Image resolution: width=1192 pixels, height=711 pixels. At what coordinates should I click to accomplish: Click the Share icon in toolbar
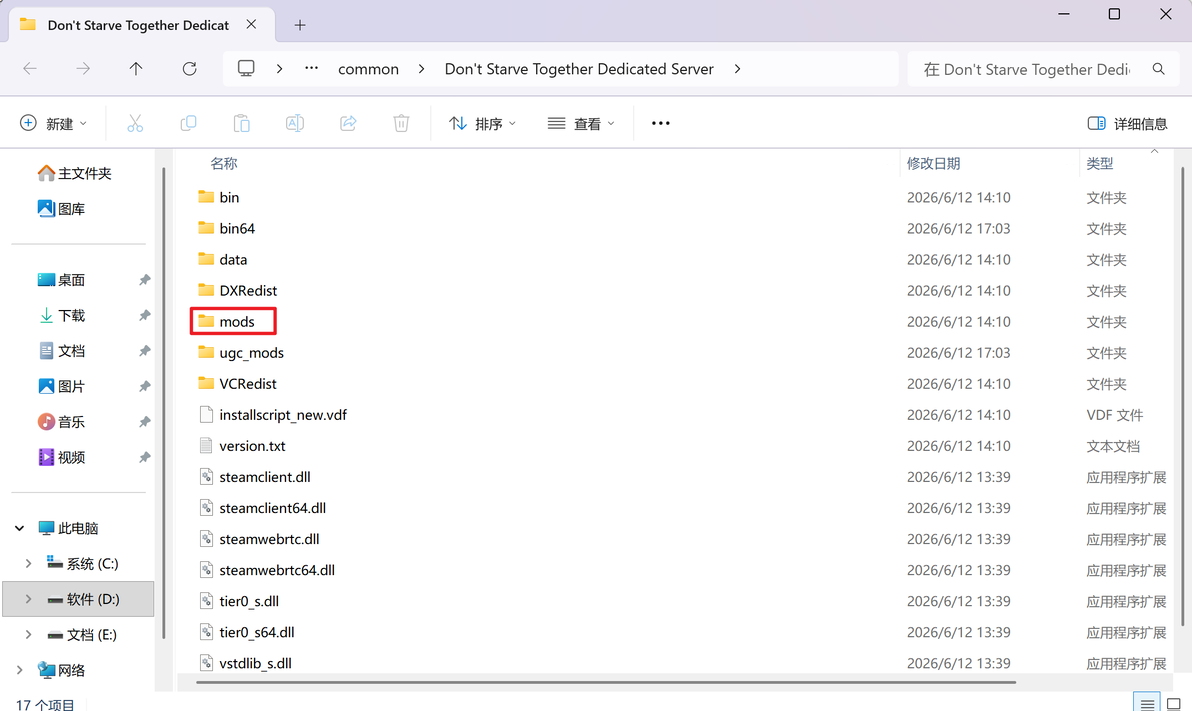[x=347, y=123]
